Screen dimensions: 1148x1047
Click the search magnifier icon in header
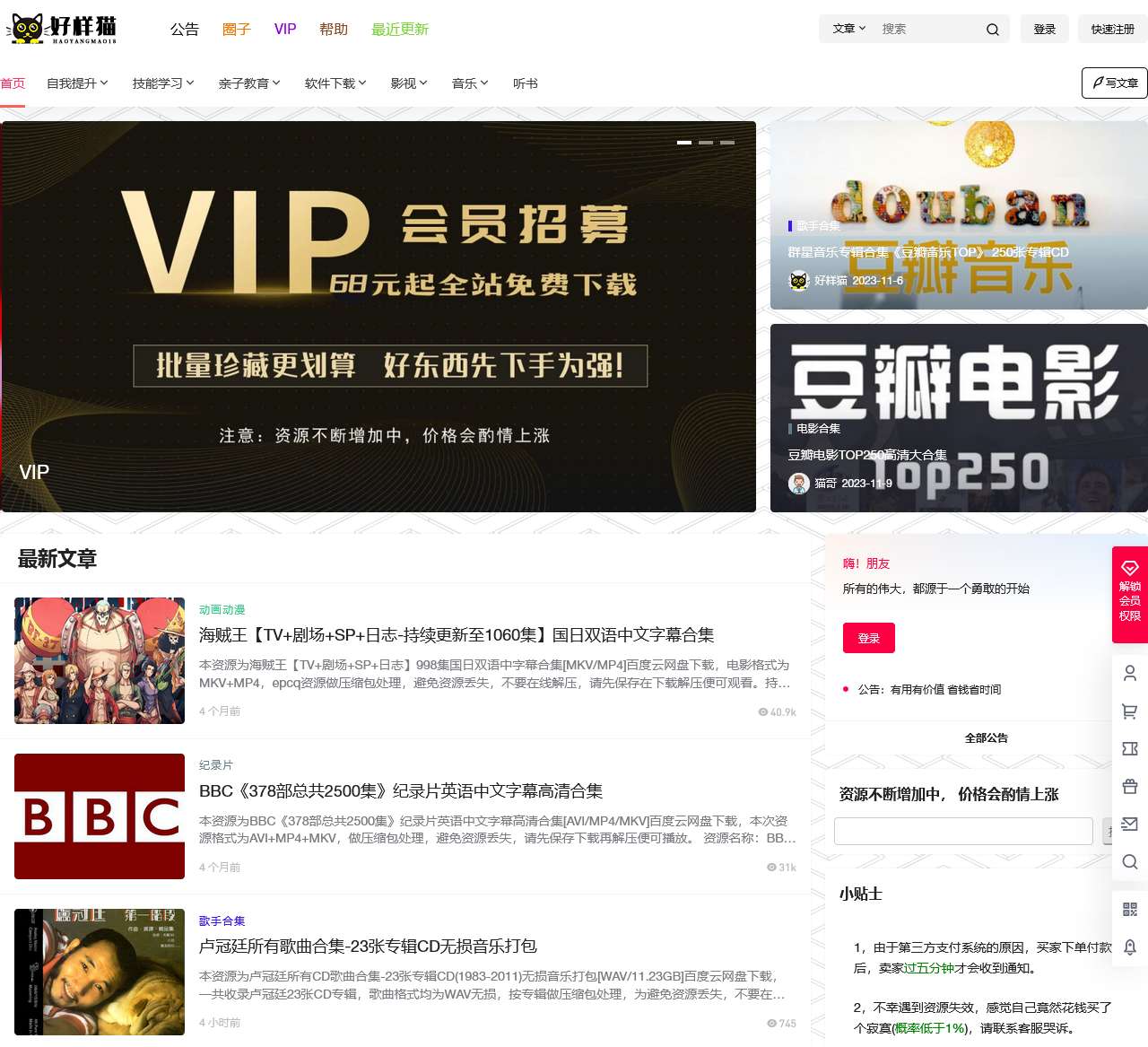coord(993,30)
